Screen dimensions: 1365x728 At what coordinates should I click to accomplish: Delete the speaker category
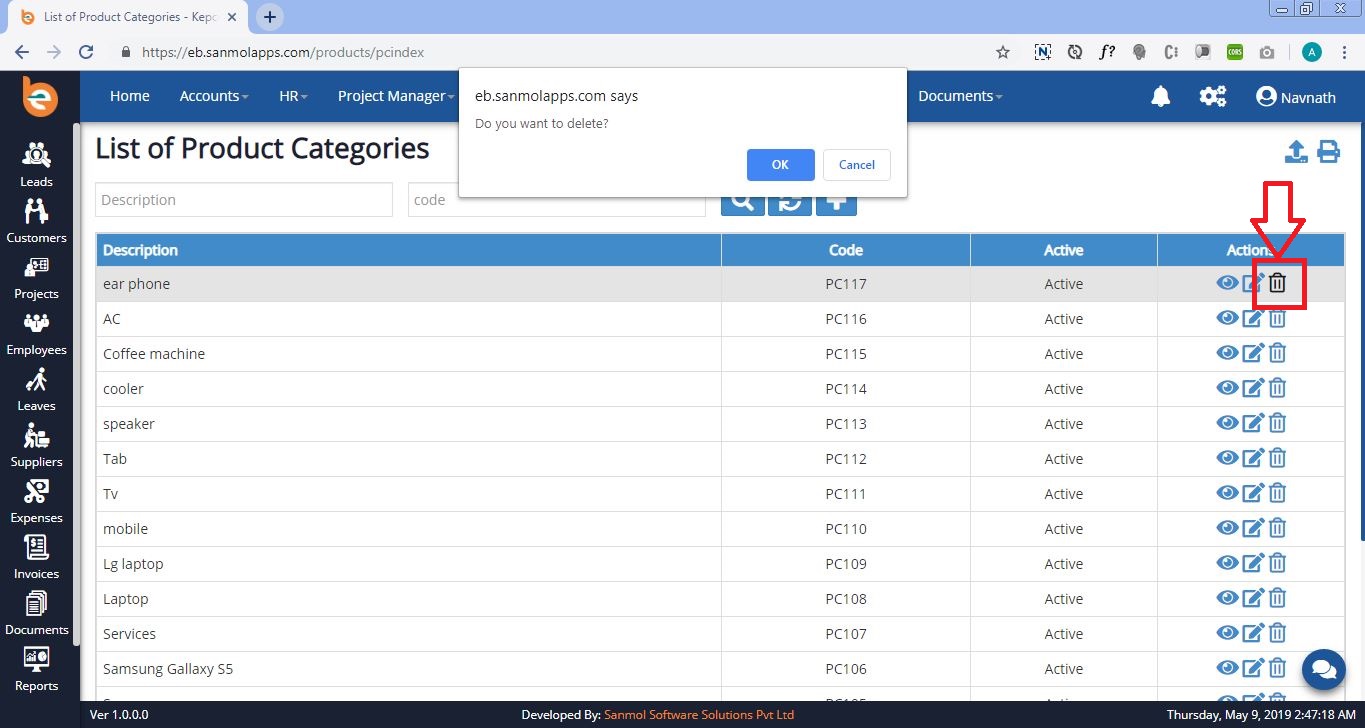pyautogui.click(x=1277, y=424)
